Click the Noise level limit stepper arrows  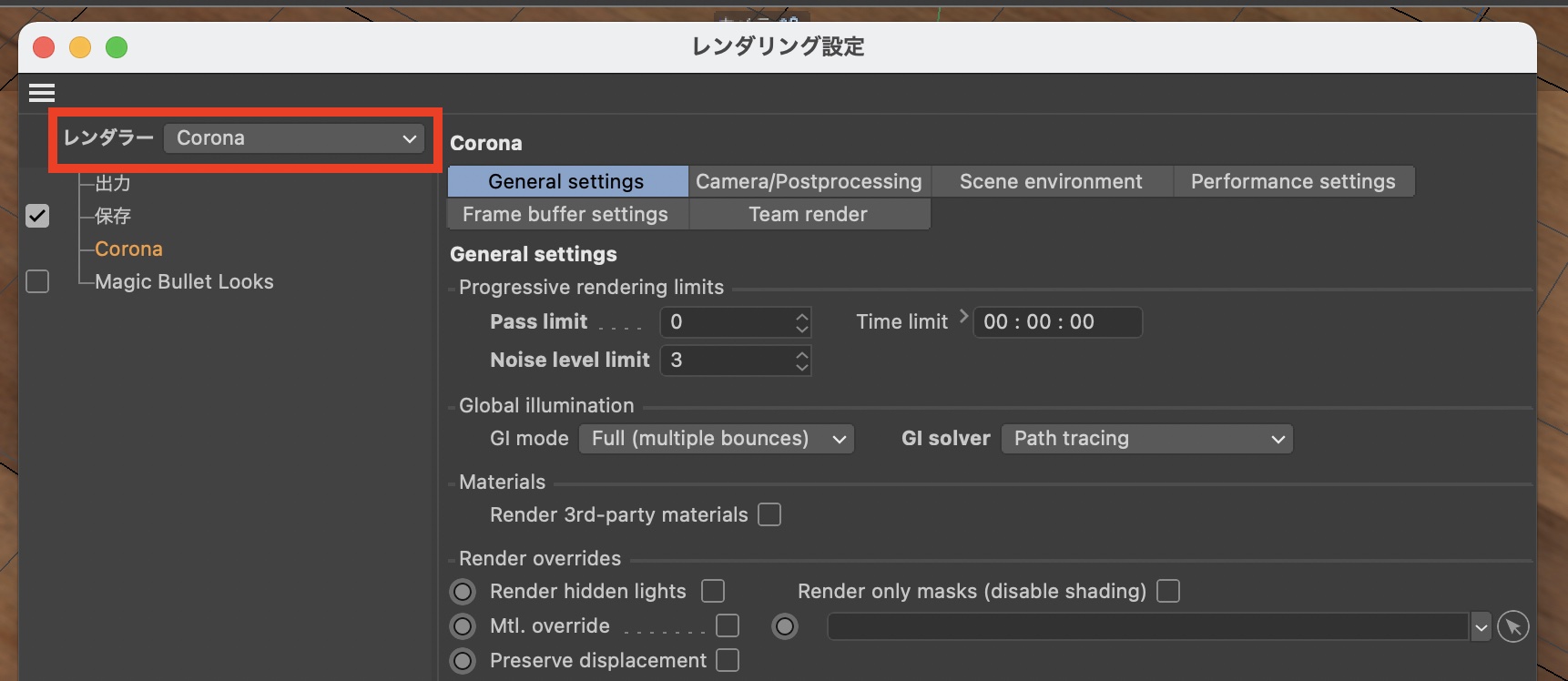[801, 361]
